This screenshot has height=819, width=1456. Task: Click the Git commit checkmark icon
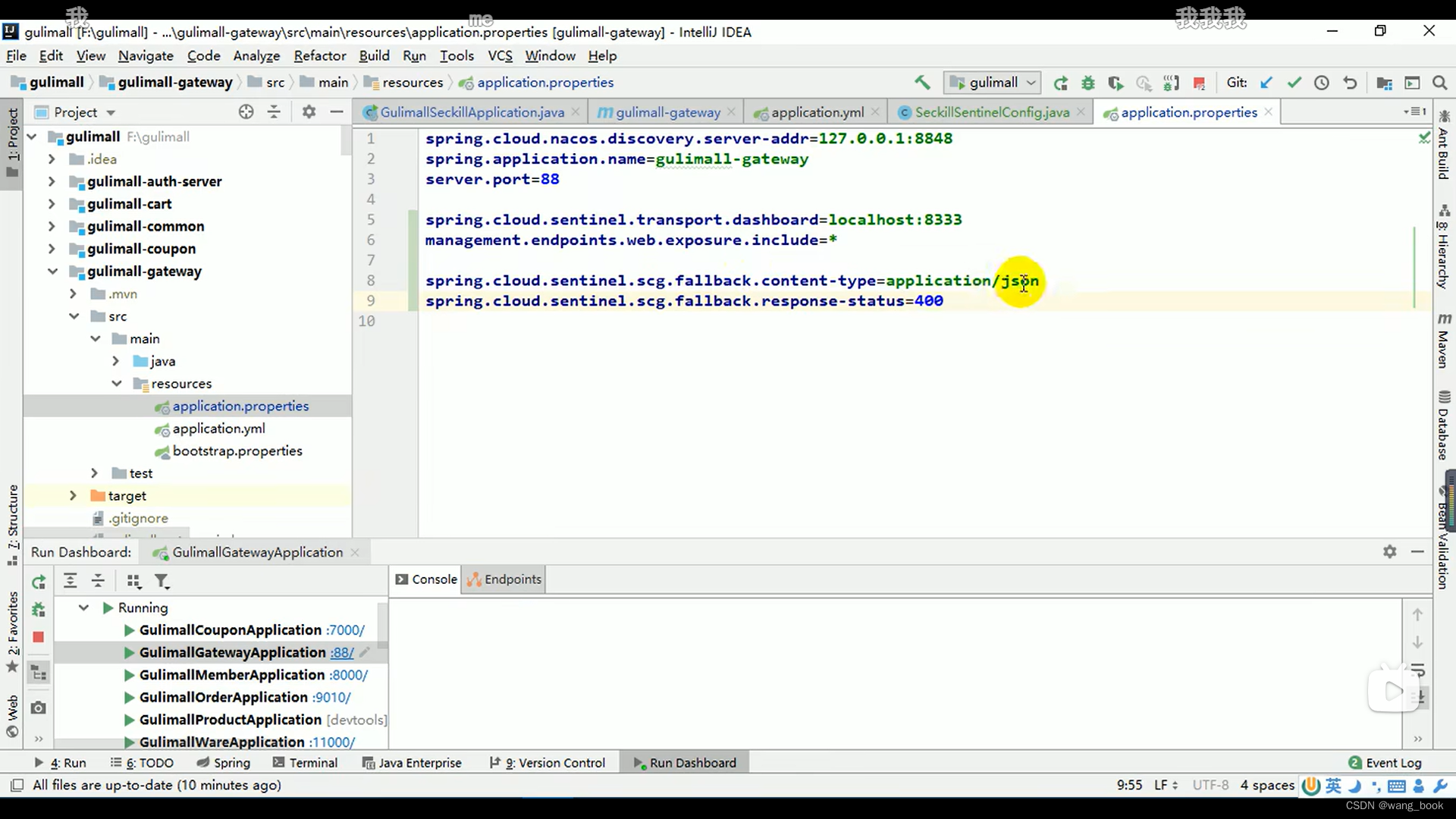pos(1294,83)
